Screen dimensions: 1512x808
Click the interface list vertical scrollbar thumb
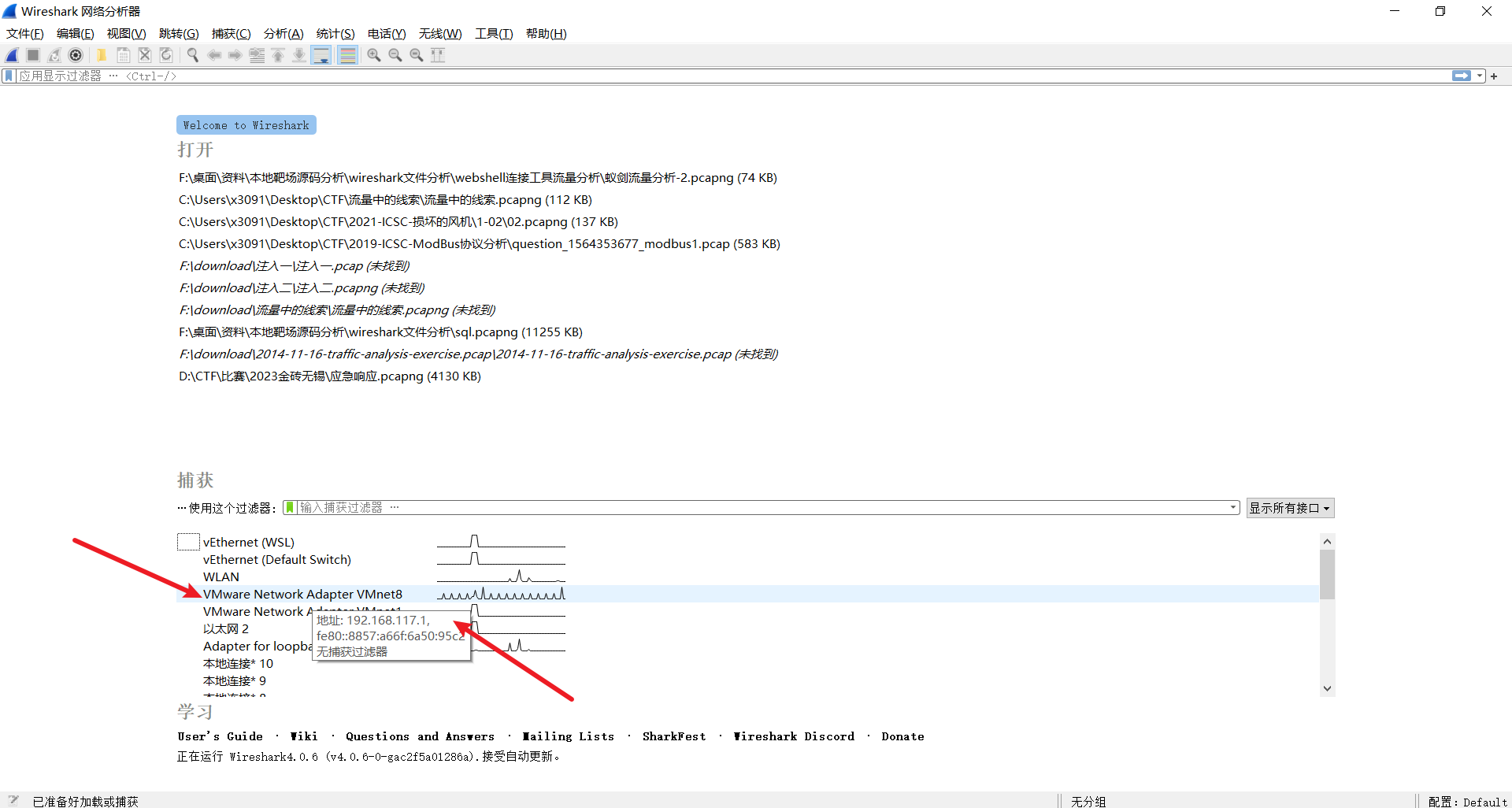click(x=1327, y=575)
